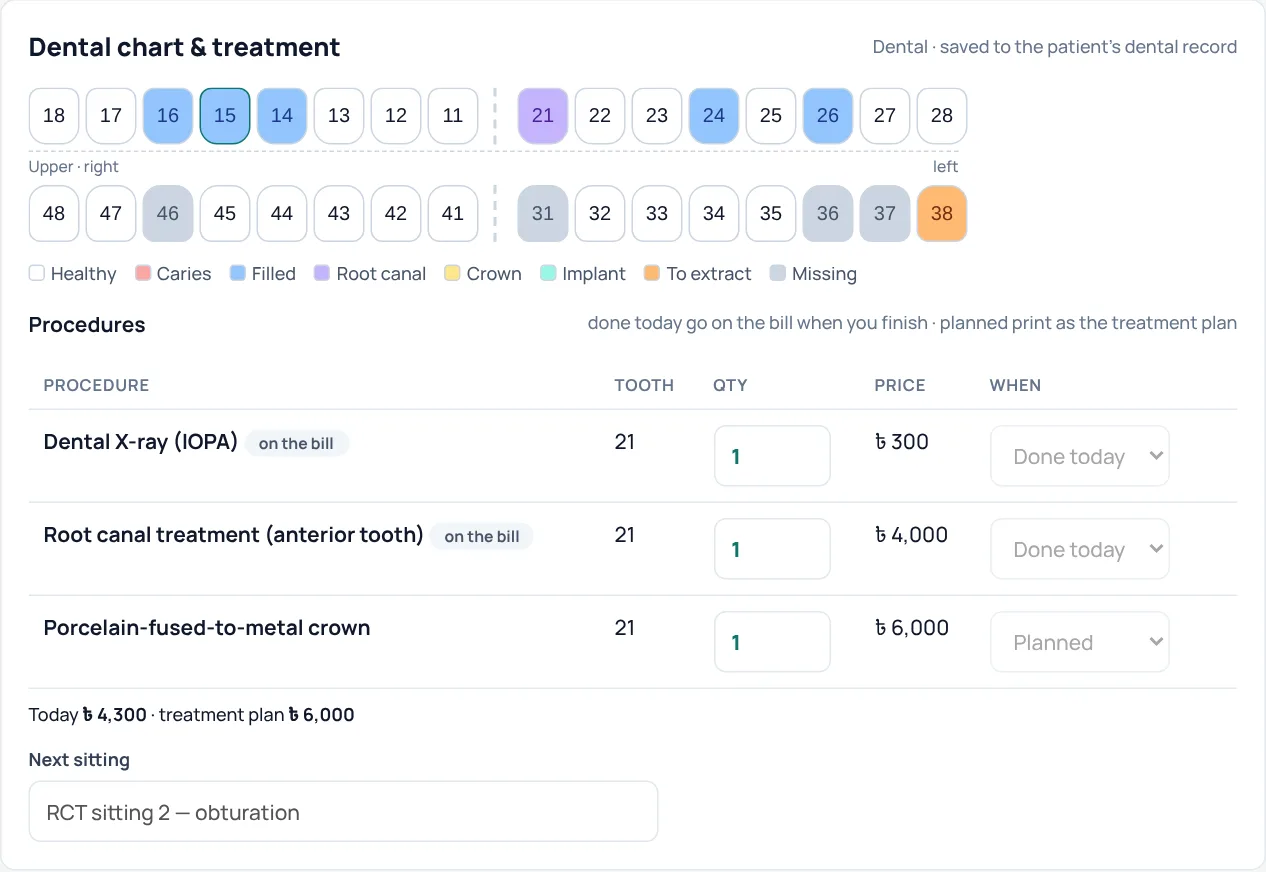Screen dimensions: 1266x872
Task: Select the To extract legend swatch
Action: 652,273
